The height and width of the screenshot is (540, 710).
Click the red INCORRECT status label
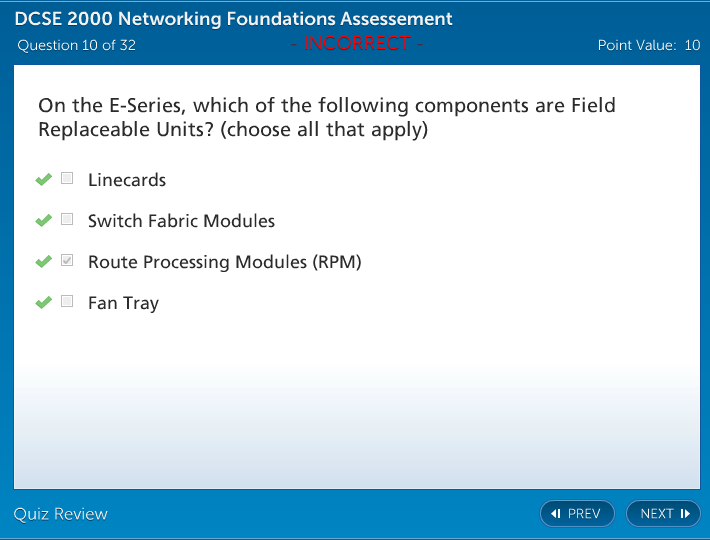(357, 43)
